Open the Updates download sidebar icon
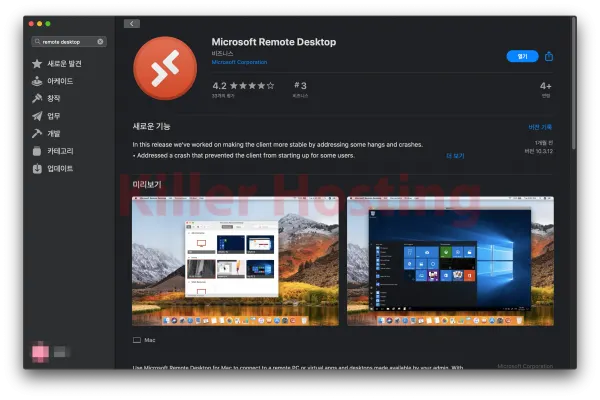 pos(37,168)
